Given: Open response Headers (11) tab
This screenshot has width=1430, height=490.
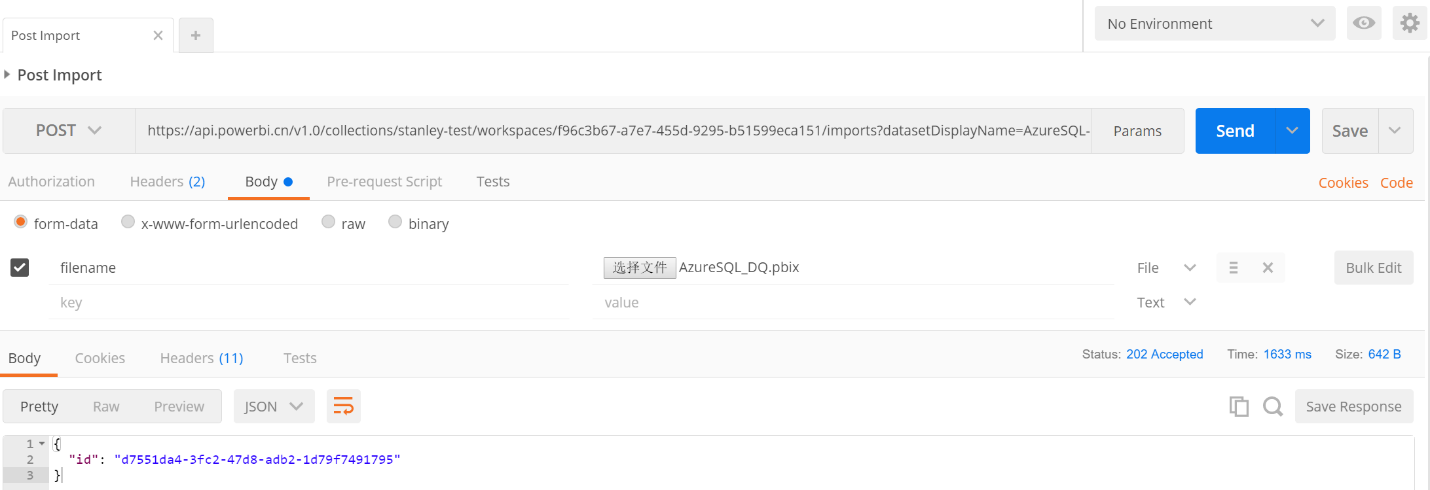Looking at the screenshot, I should point(201,358).
